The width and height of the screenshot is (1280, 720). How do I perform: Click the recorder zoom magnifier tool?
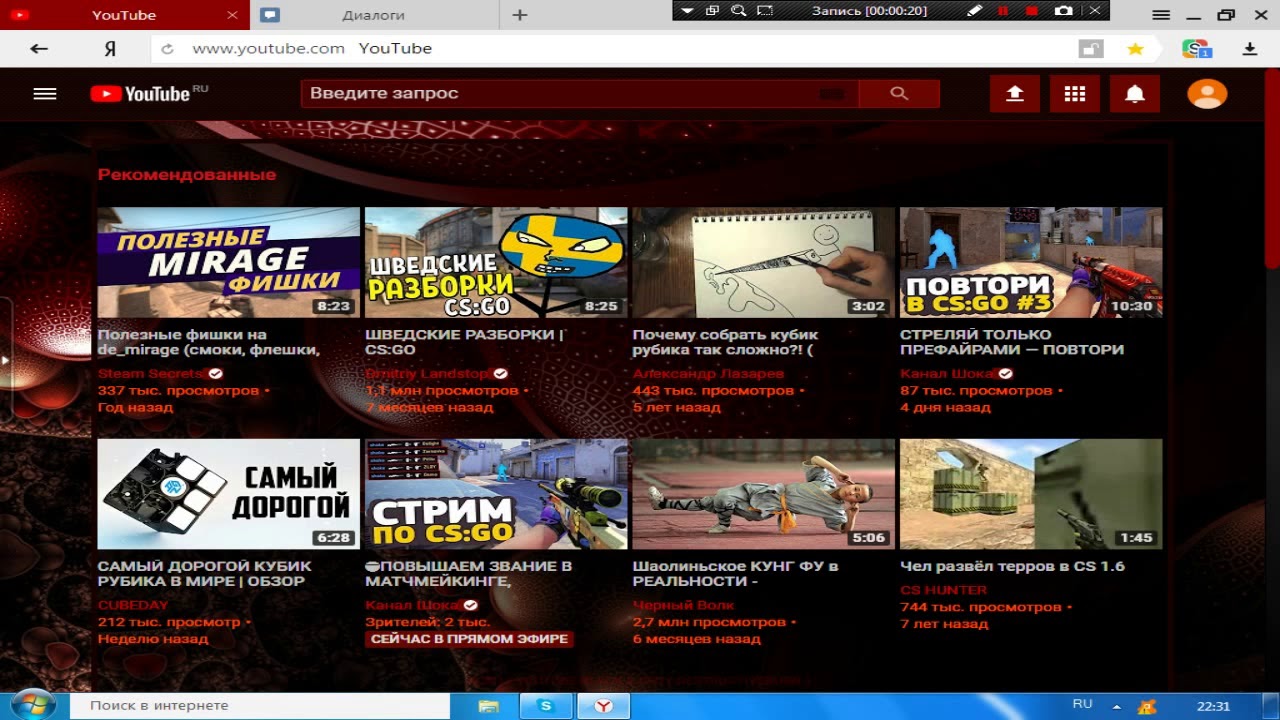738,11
